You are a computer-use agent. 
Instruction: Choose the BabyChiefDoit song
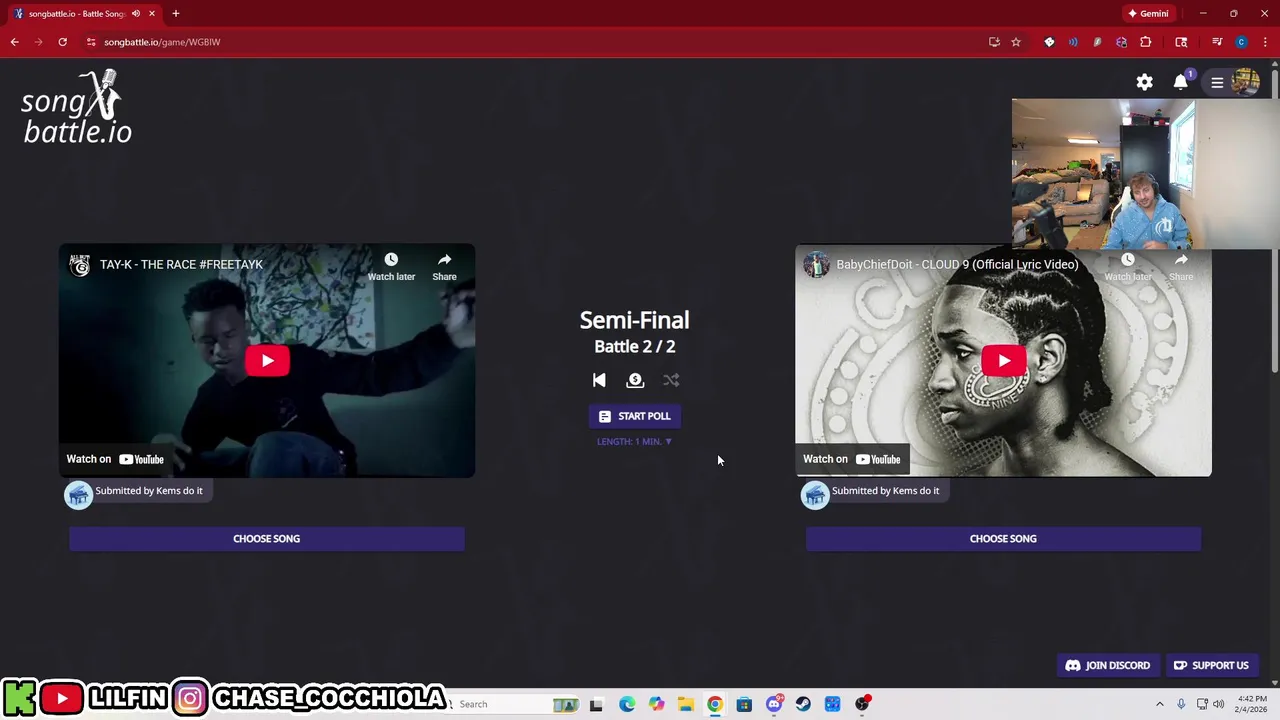pos(1003,539)
